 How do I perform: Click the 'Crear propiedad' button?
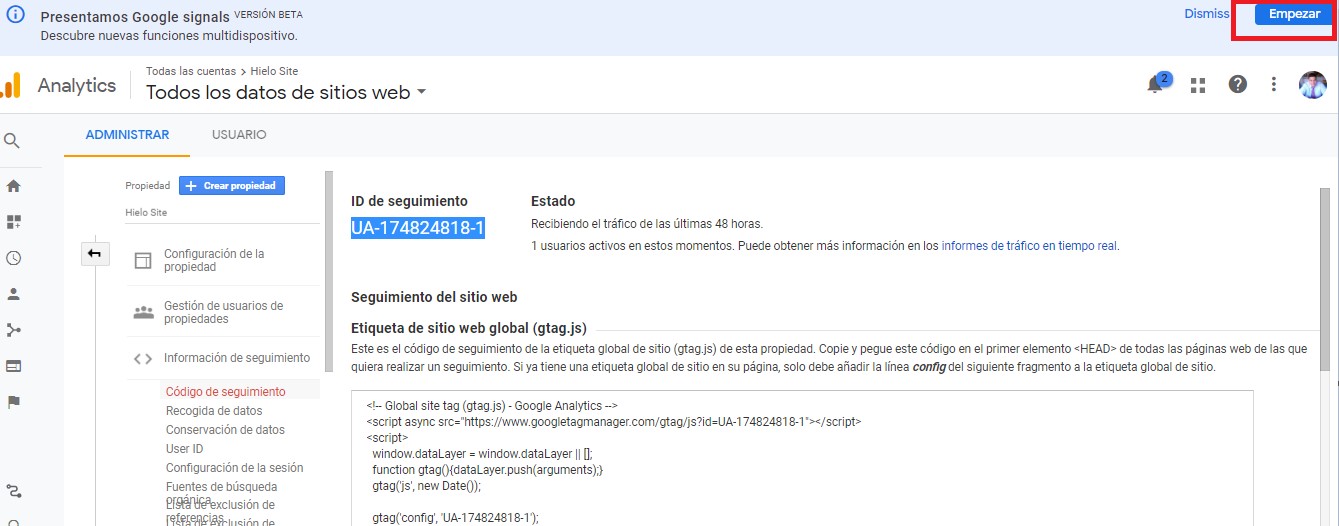(232, 186)
